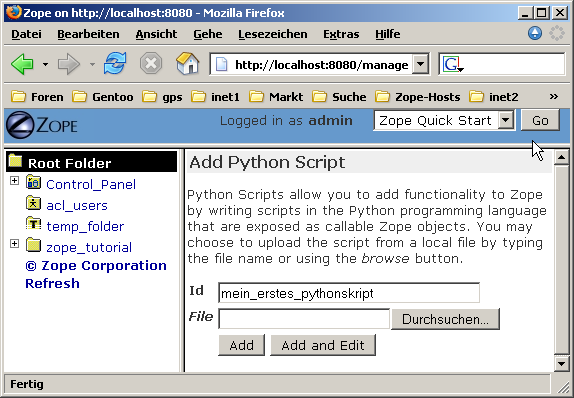
Task: Click the green Back arrow button
Action: pos(23,64)
